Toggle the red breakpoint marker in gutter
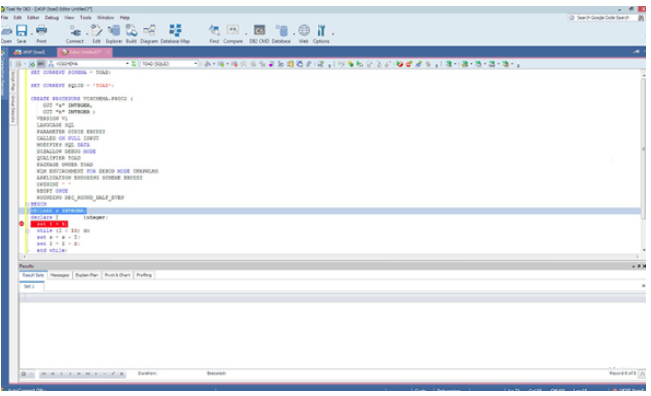Screen dimensions: 651x396 click(x=22, y=224)
